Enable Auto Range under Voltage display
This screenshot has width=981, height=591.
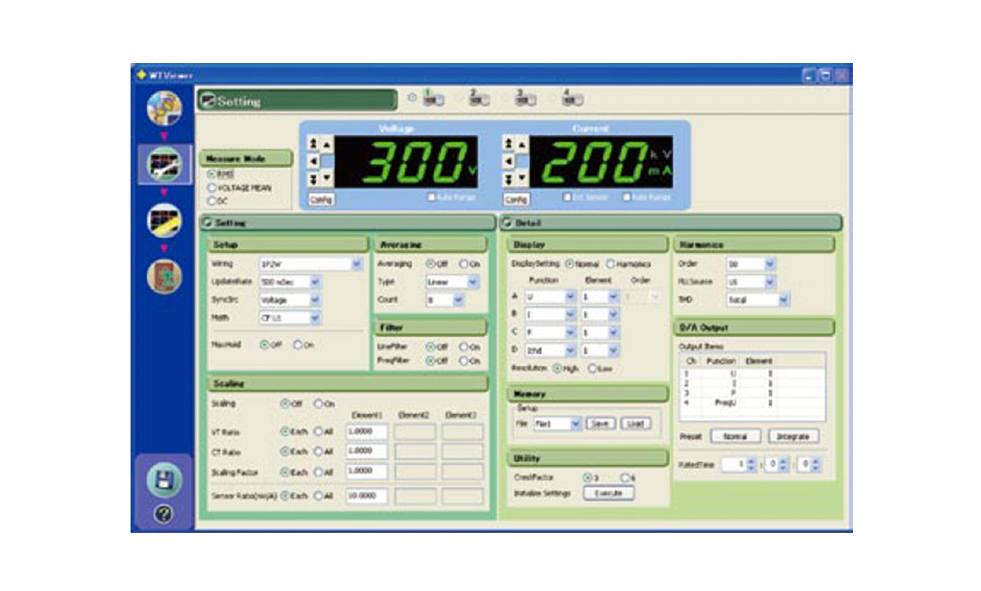pos(431,197)
